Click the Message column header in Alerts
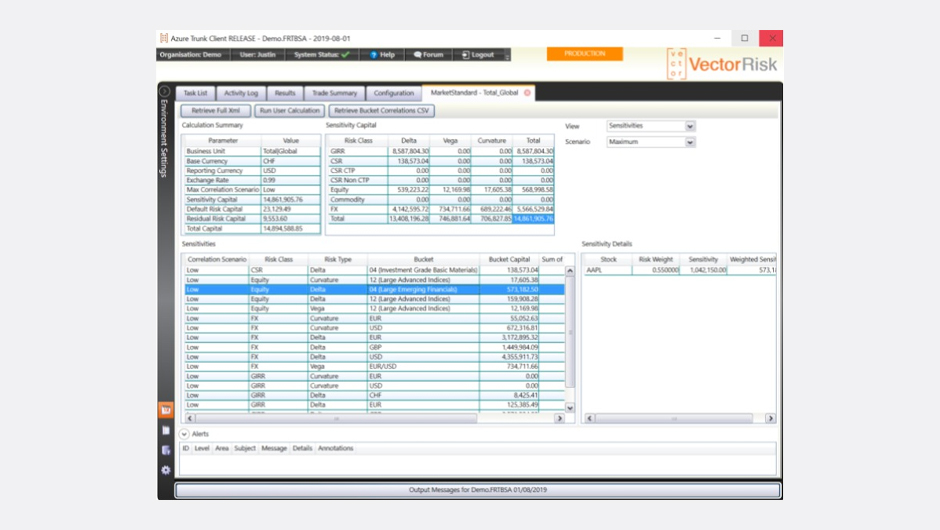 (x=274, y=448)
